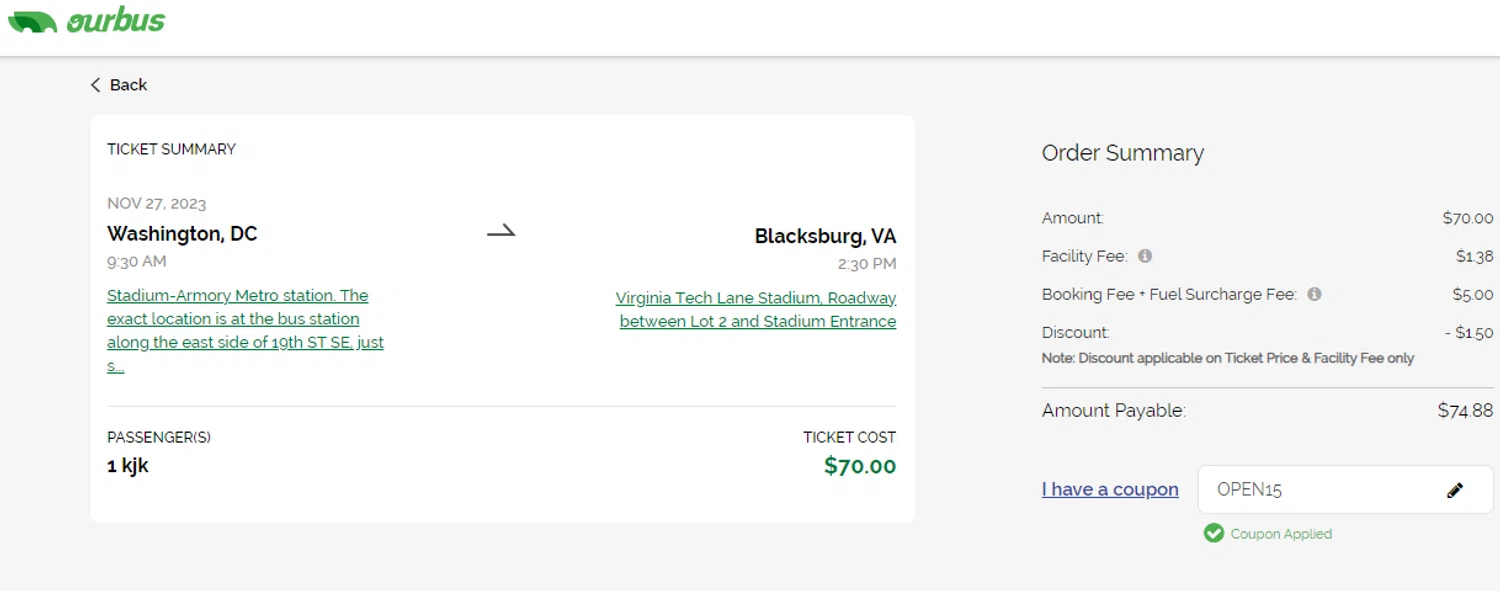1500x591 pixels.
Task: Click the Back chevron arrow
Action: coord(96,85)
